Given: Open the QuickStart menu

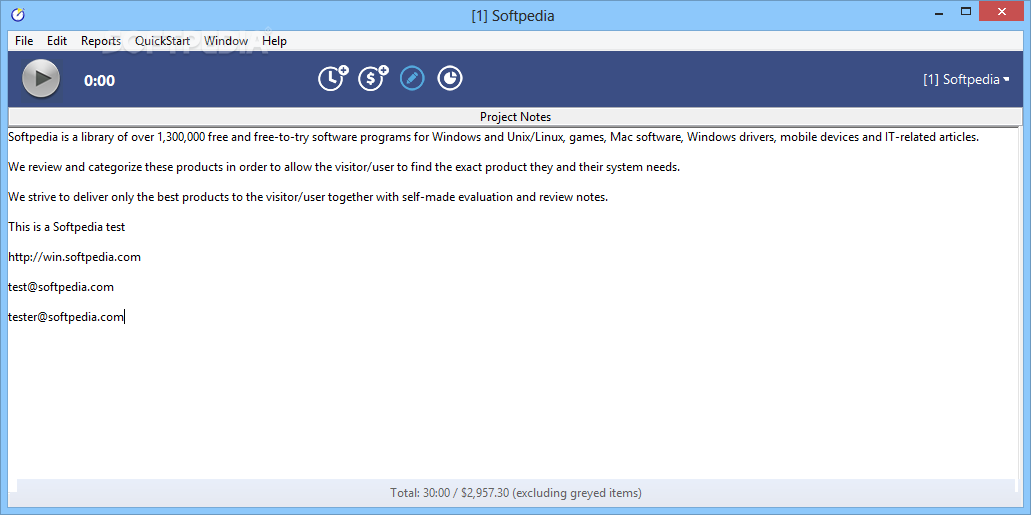Looking at the screenshot, I should 162,41.
